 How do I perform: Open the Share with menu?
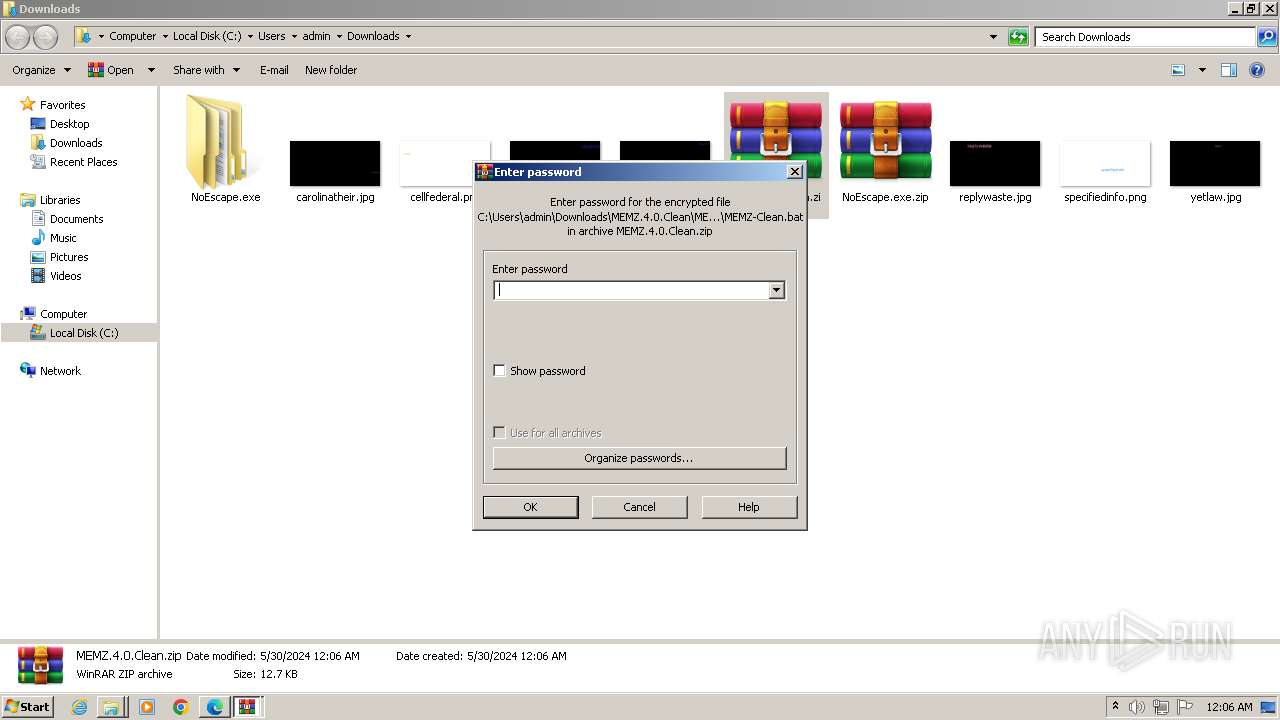[x=206, y=70]
